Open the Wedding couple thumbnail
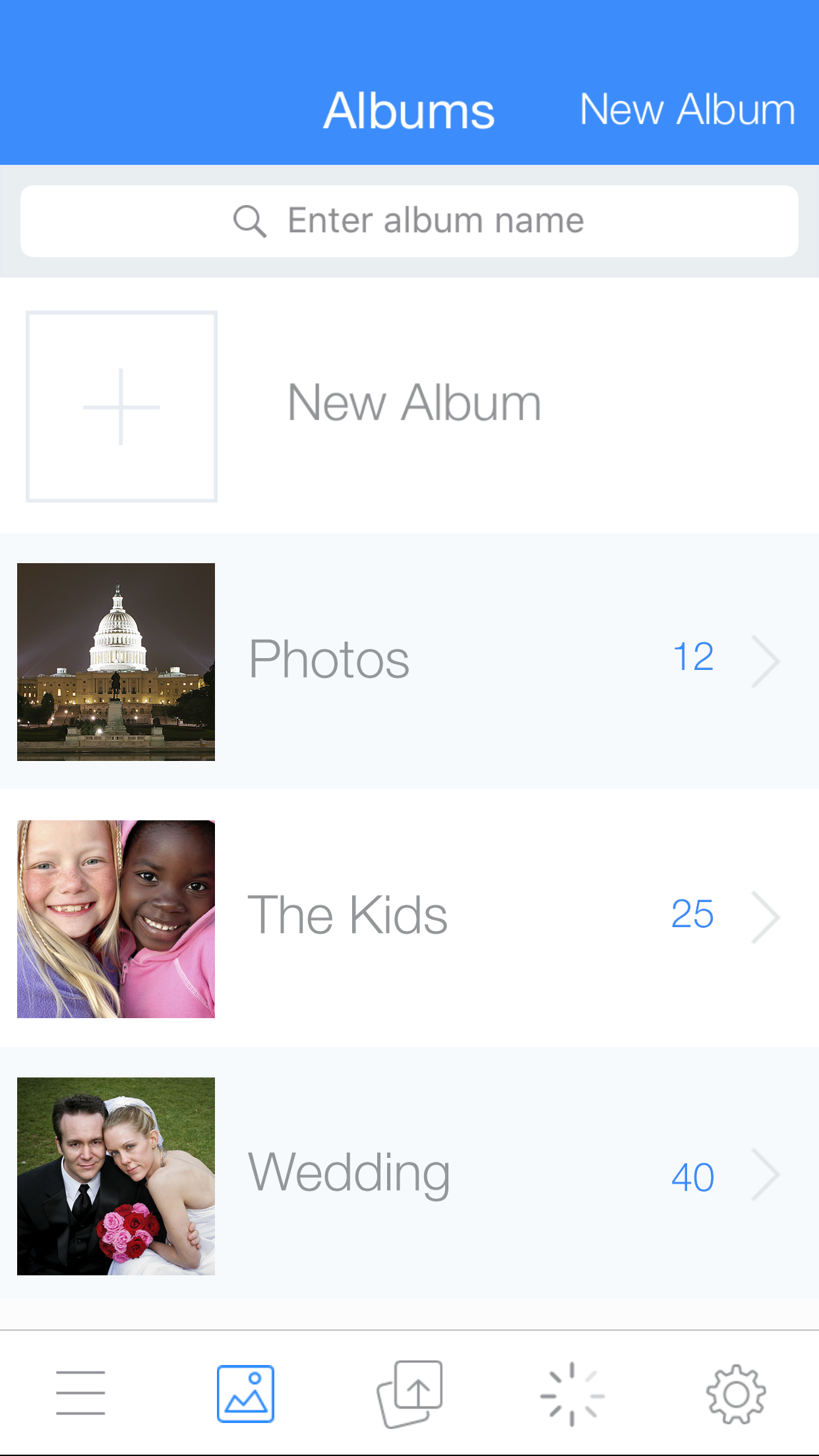819x1456 pixels. pos(116,1176)
